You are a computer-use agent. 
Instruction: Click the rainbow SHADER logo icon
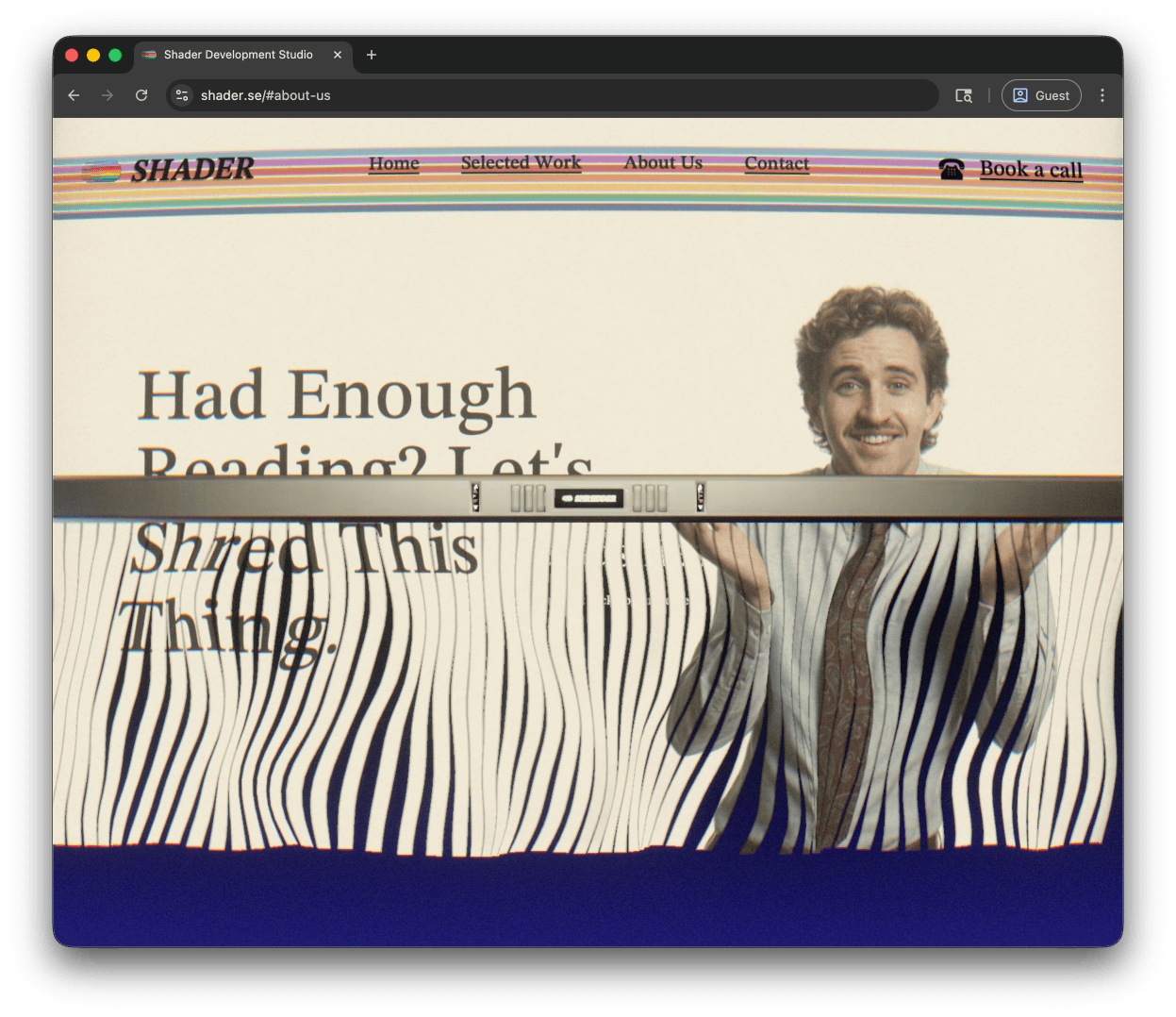point(101,172)
